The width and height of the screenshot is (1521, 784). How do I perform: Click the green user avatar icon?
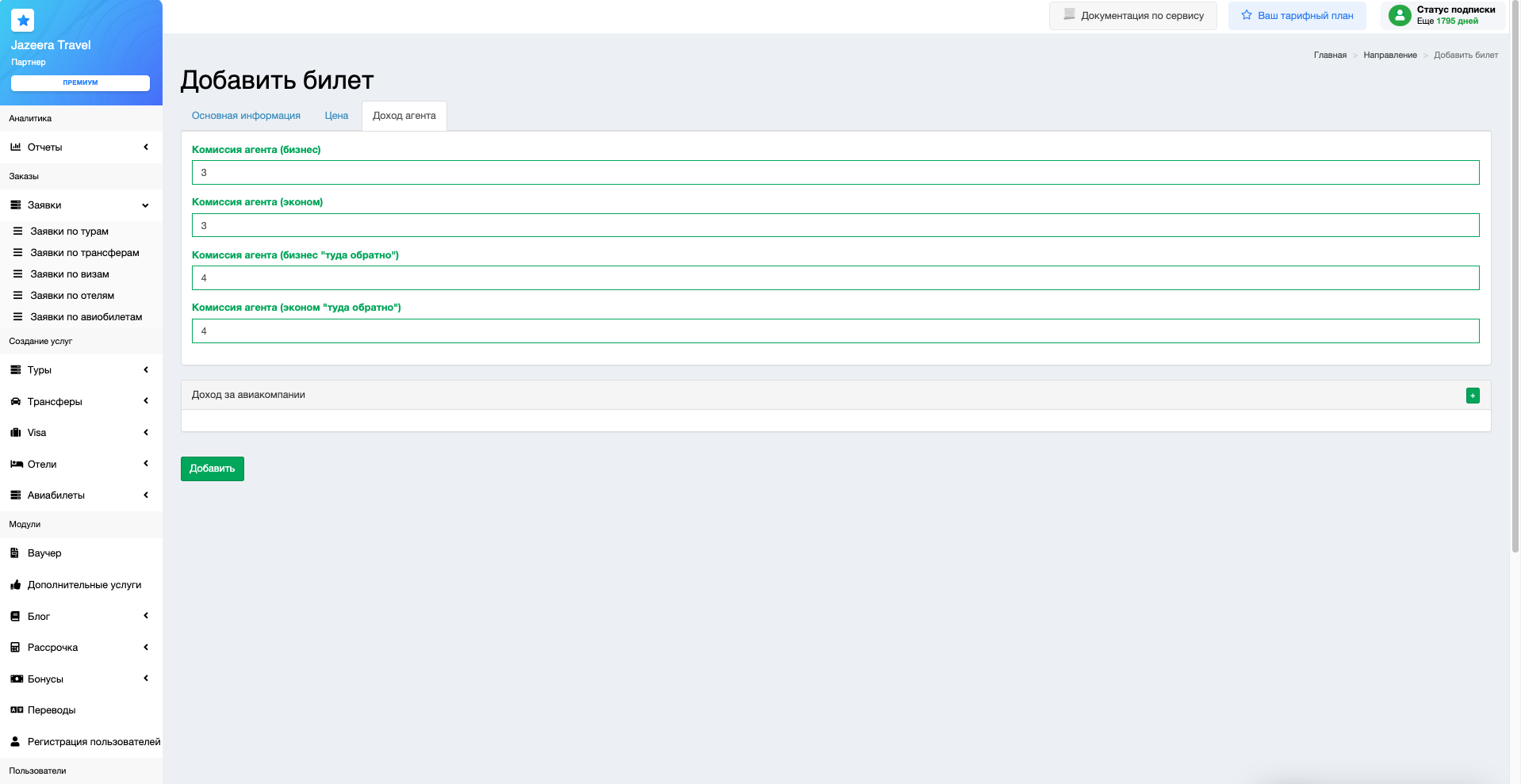pos(1400,15)
